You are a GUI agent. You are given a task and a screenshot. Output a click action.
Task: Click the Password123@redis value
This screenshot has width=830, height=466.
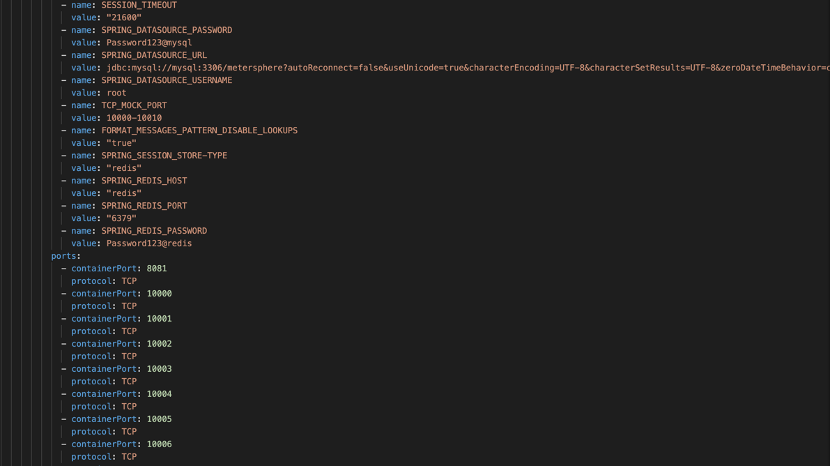[x=149, y=244]
